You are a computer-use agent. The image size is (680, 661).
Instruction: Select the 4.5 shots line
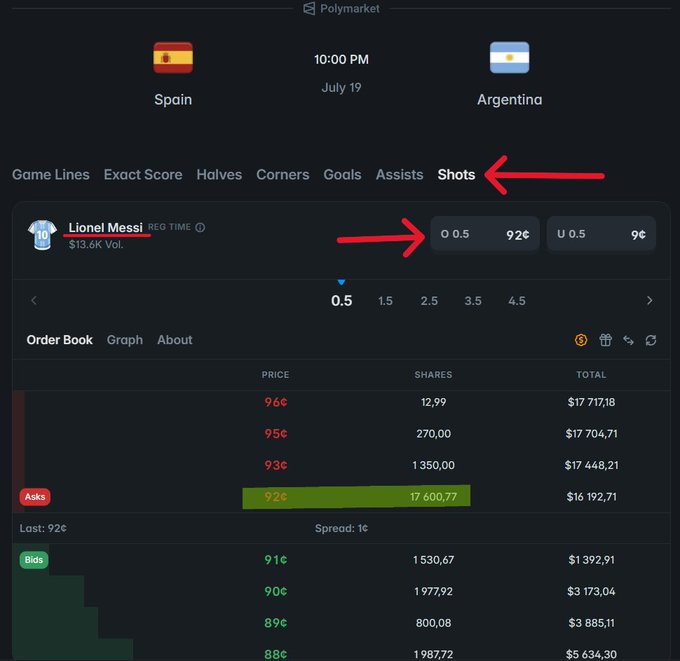pos(517,301)
